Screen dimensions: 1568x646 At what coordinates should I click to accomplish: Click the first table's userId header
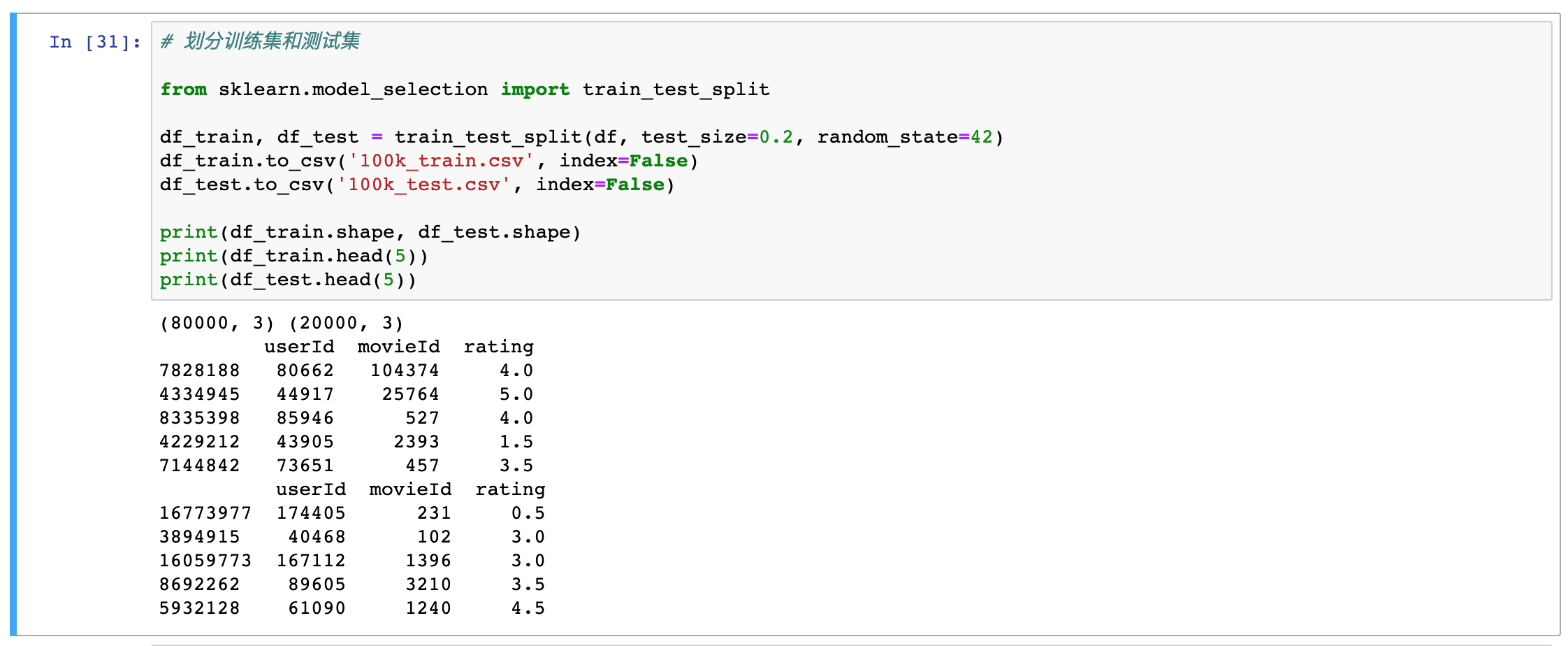click(x=299, y=347)
